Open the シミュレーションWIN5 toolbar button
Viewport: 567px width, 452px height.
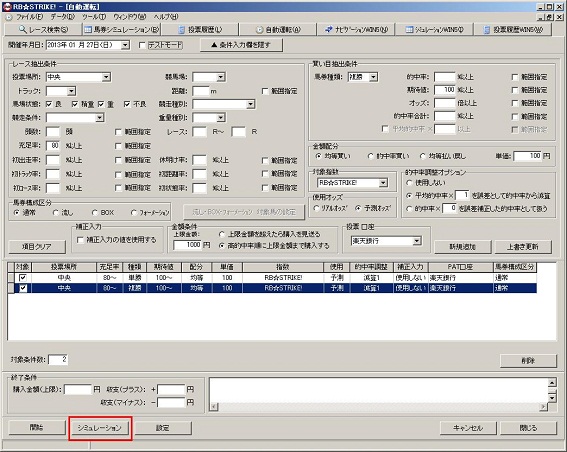tap(434, 30)
